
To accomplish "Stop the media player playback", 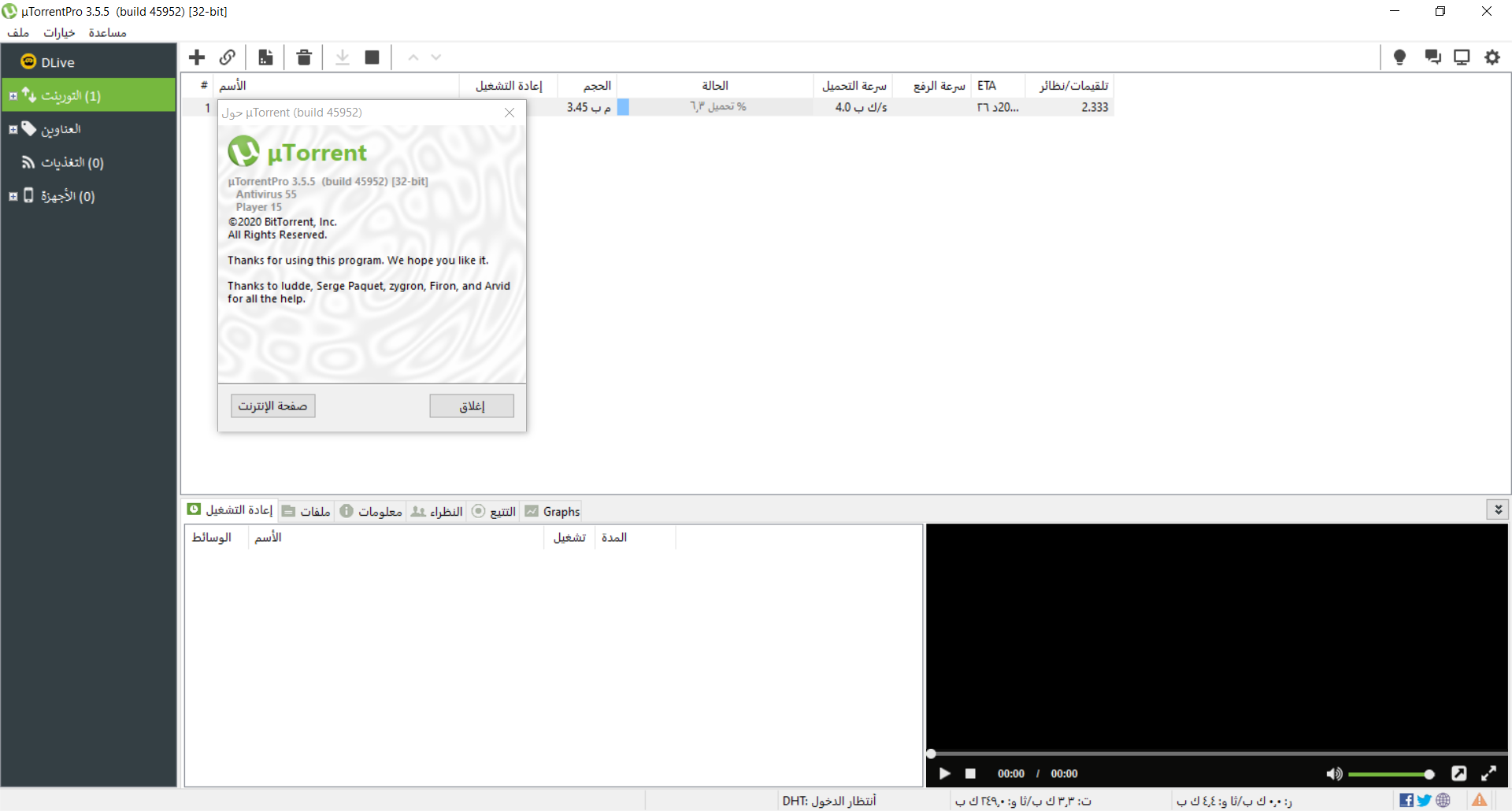I will click(970, 773).
